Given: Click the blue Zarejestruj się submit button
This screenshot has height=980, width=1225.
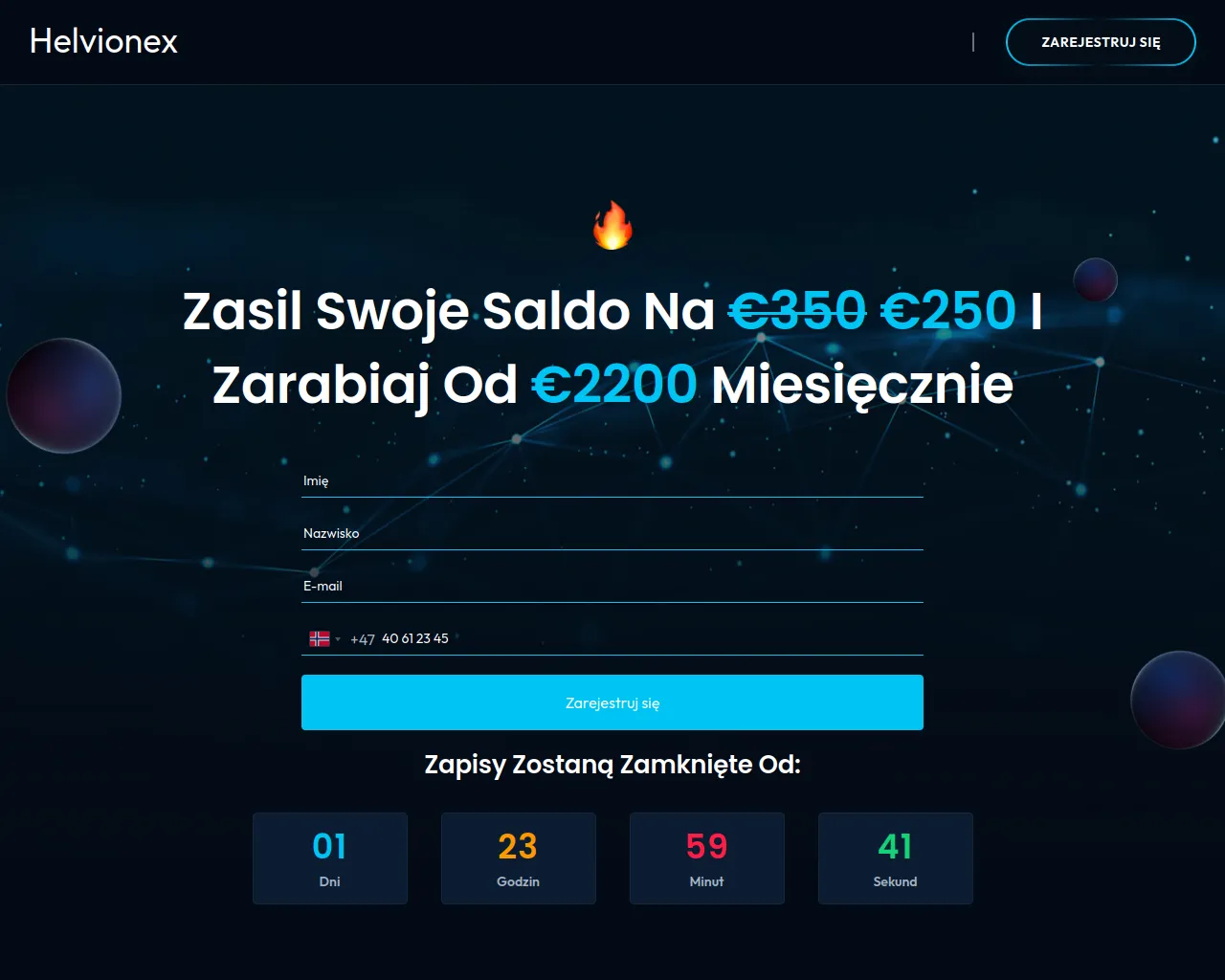Looking at the screenshot, I should pyautogui.click(x=612, y=702).
